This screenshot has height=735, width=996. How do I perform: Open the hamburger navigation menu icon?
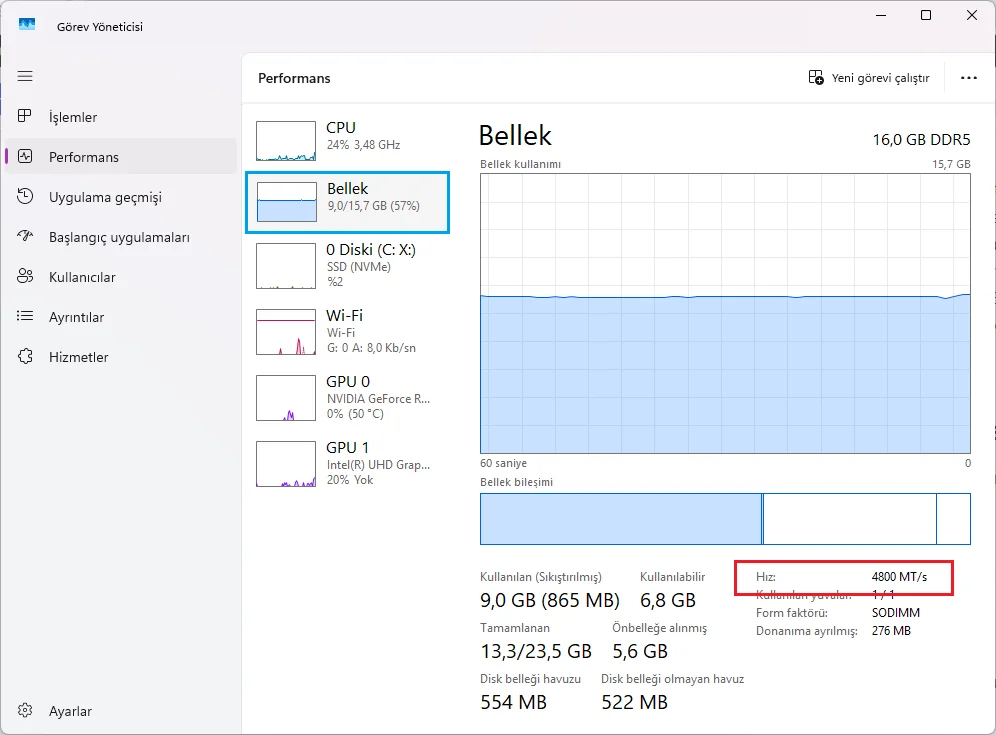point(25,77)
